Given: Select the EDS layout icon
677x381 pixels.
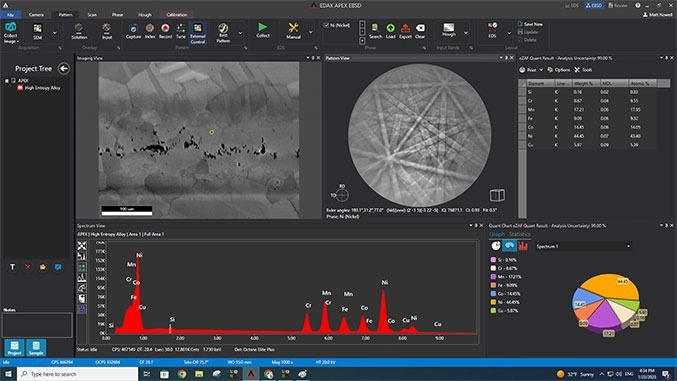Looking at the screenshot, I should 492,29.
